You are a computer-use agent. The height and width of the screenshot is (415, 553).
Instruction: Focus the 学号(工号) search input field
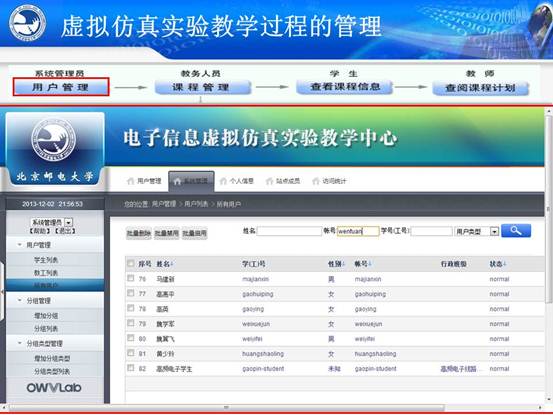tap(431, 231)
